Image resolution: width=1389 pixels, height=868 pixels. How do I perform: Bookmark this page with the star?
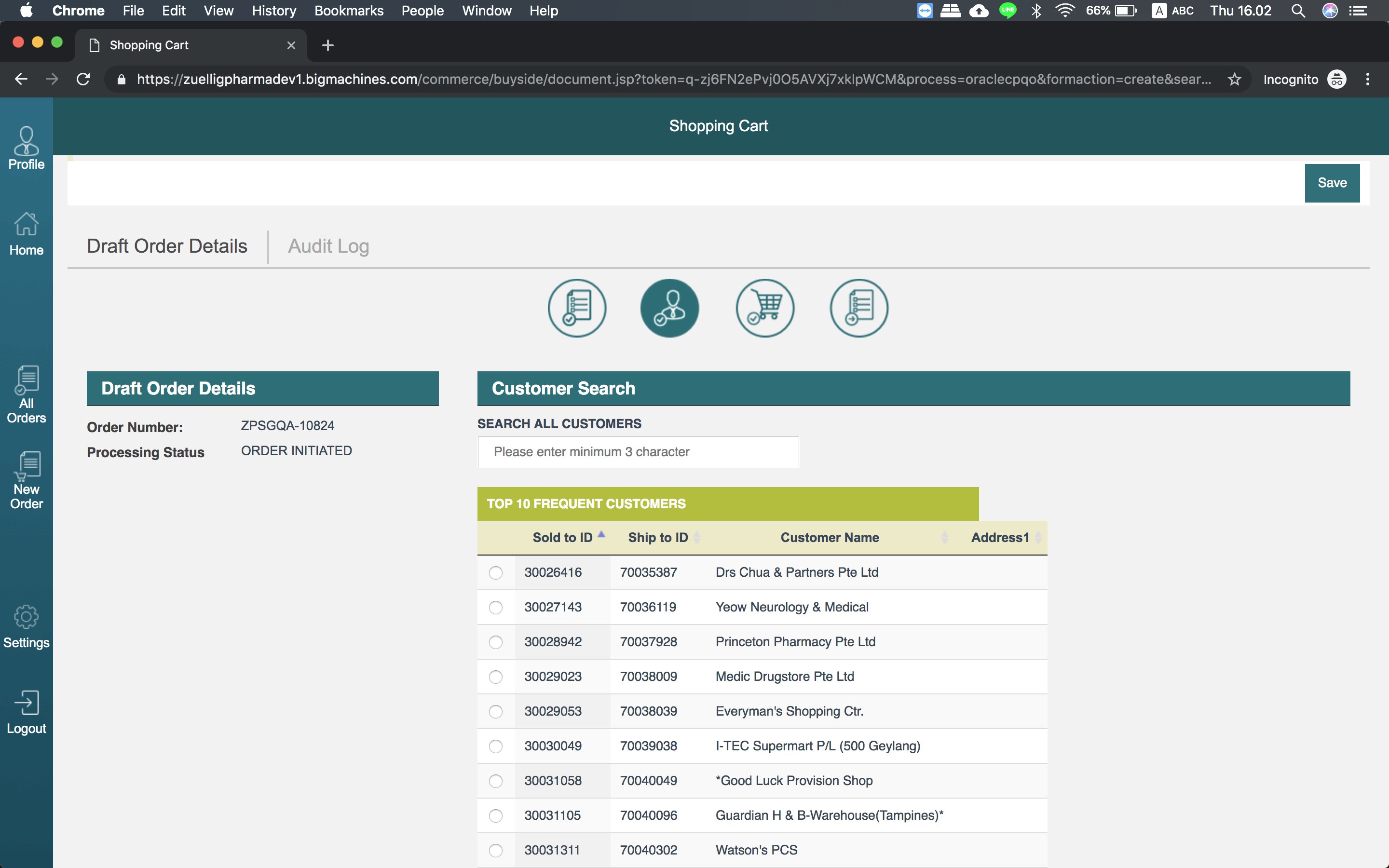[1235, 79]
